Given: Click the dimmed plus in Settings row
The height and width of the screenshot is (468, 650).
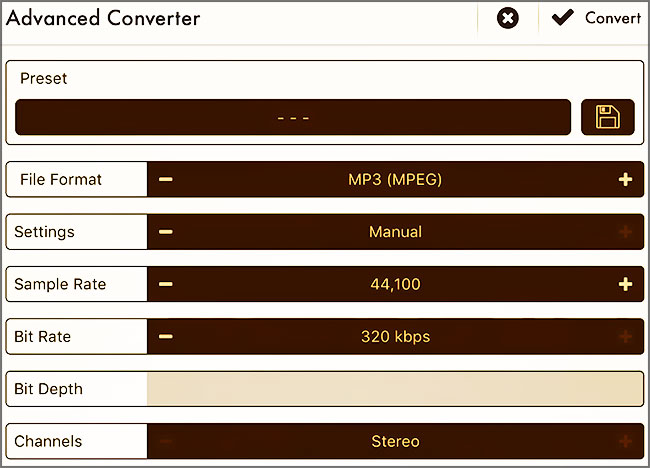Looking at the screenshot, I should coord(625,232).
